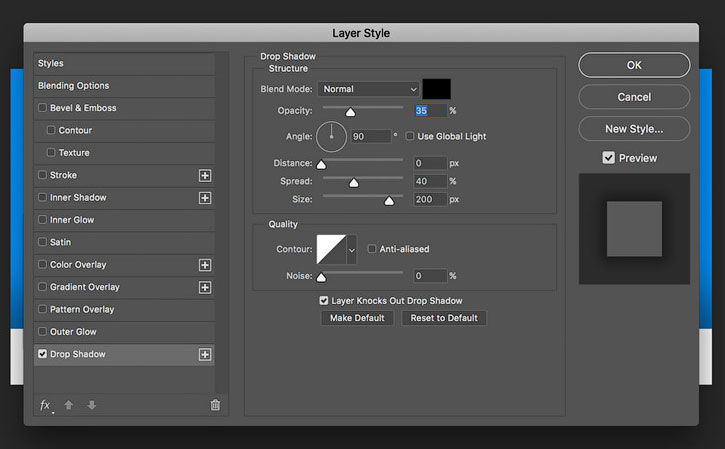Add another Drop Shadow with plus icon

pos(205,355)
